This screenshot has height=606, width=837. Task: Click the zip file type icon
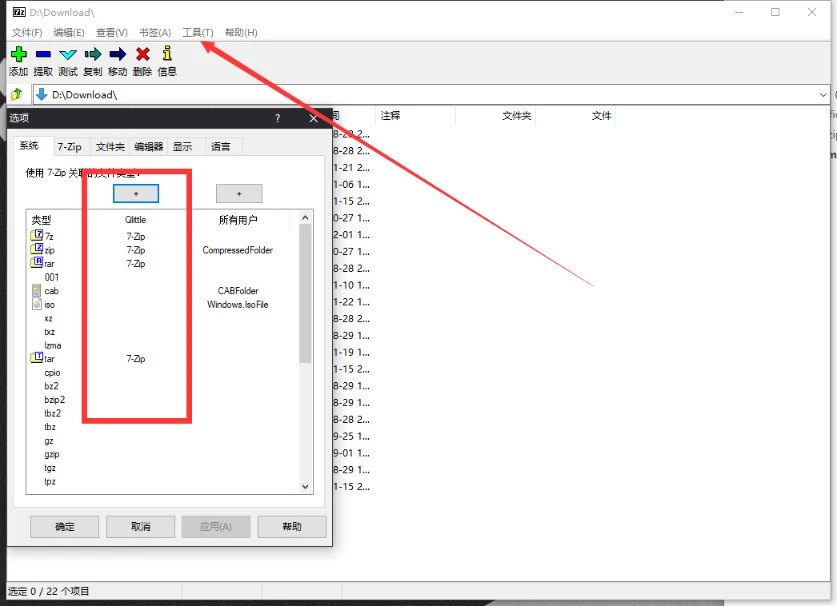coord(37,249)
